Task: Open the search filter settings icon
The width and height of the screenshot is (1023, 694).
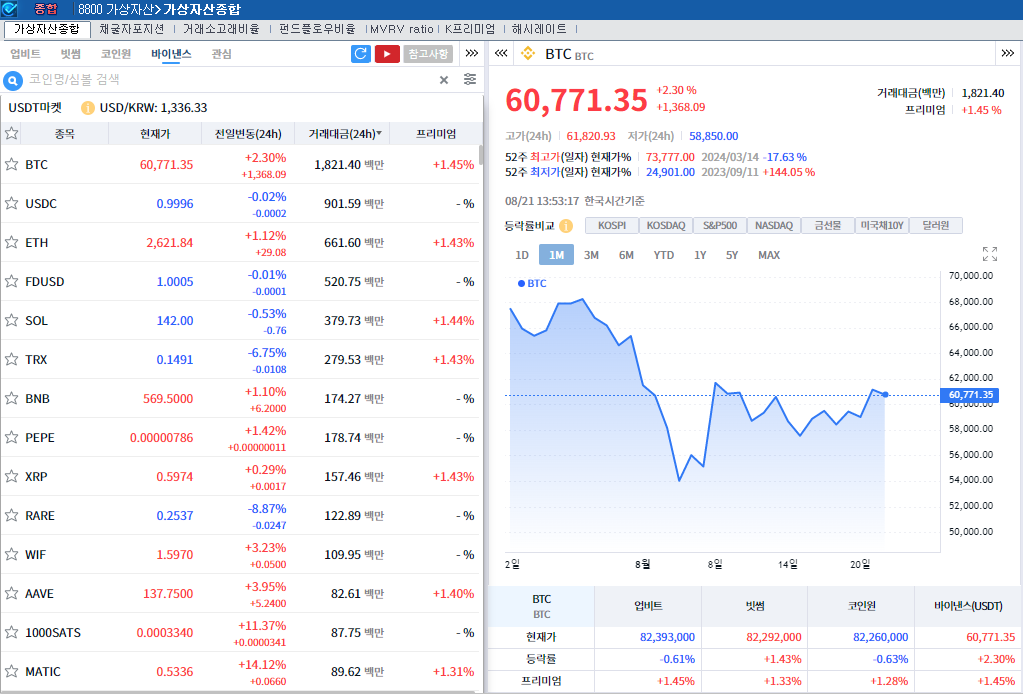Action: (470, 80)
